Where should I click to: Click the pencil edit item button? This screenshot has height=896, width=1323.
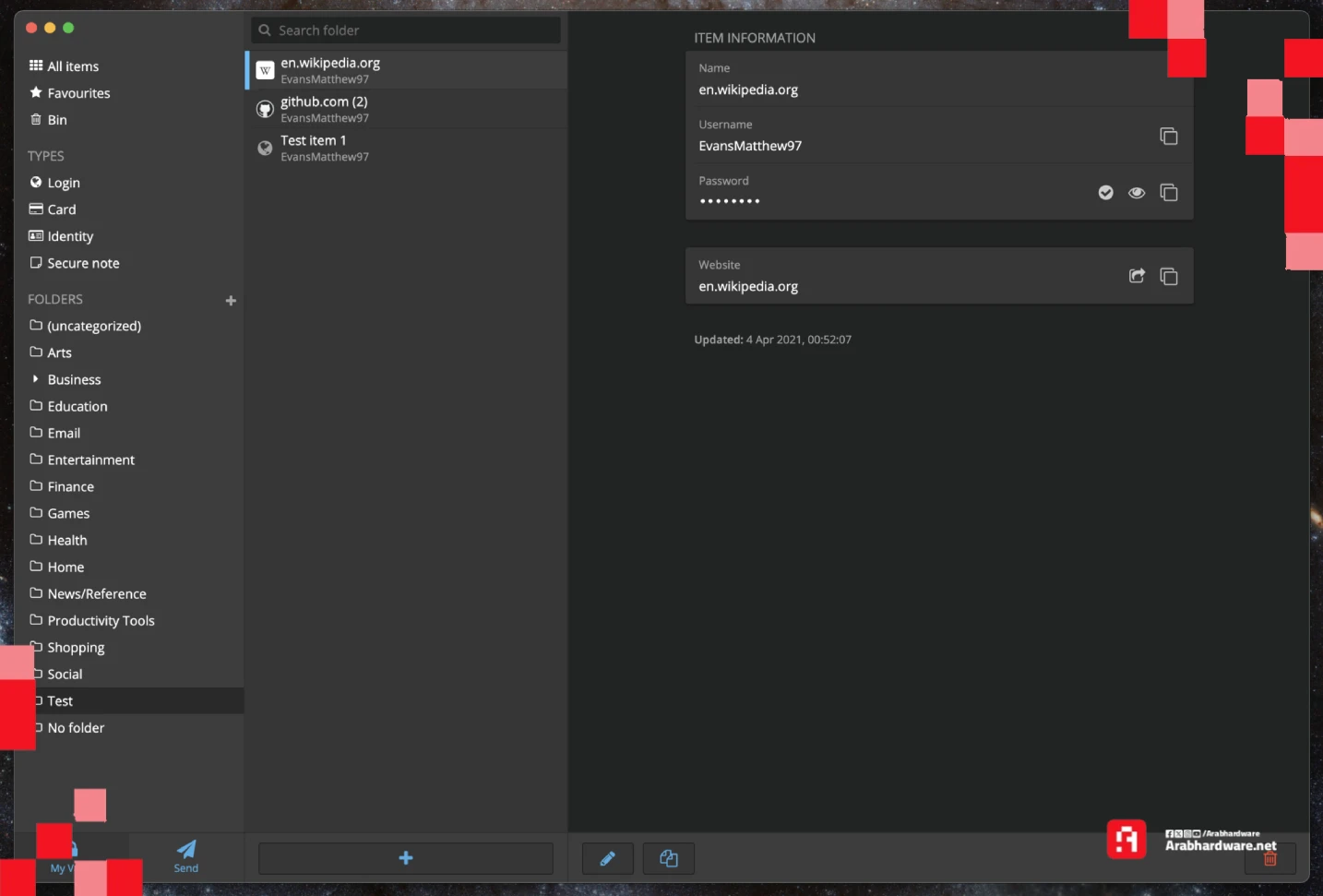pyautogui.click(x=607, y=858)
